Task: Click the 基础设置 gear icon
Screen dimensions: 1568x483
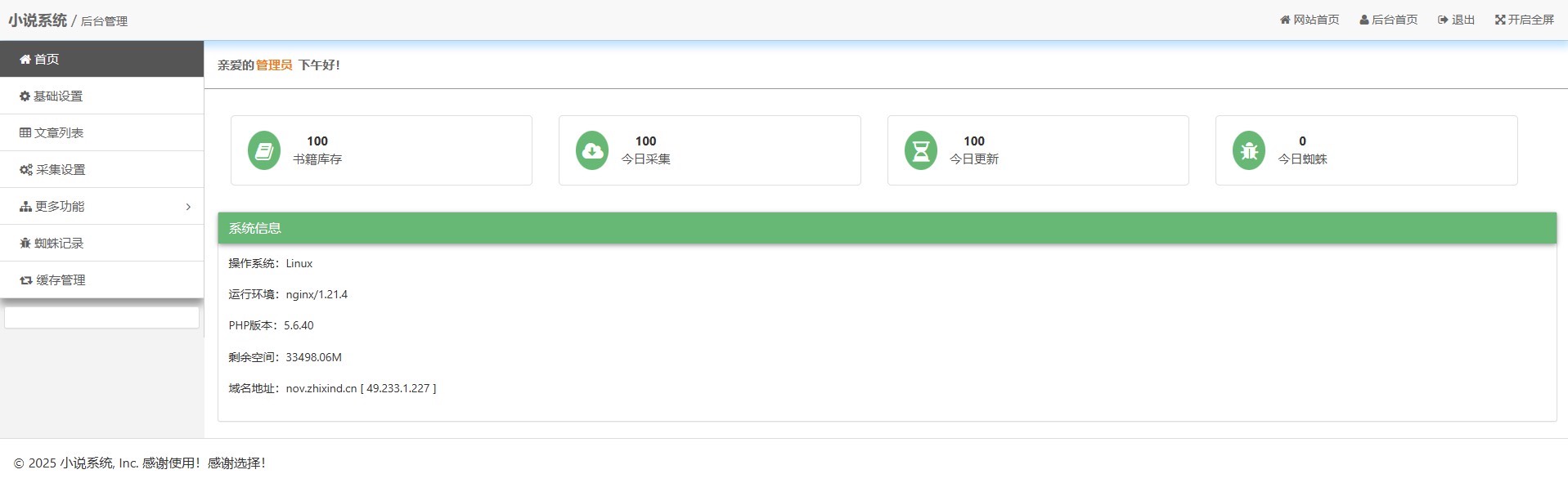Action: (25, 96)
